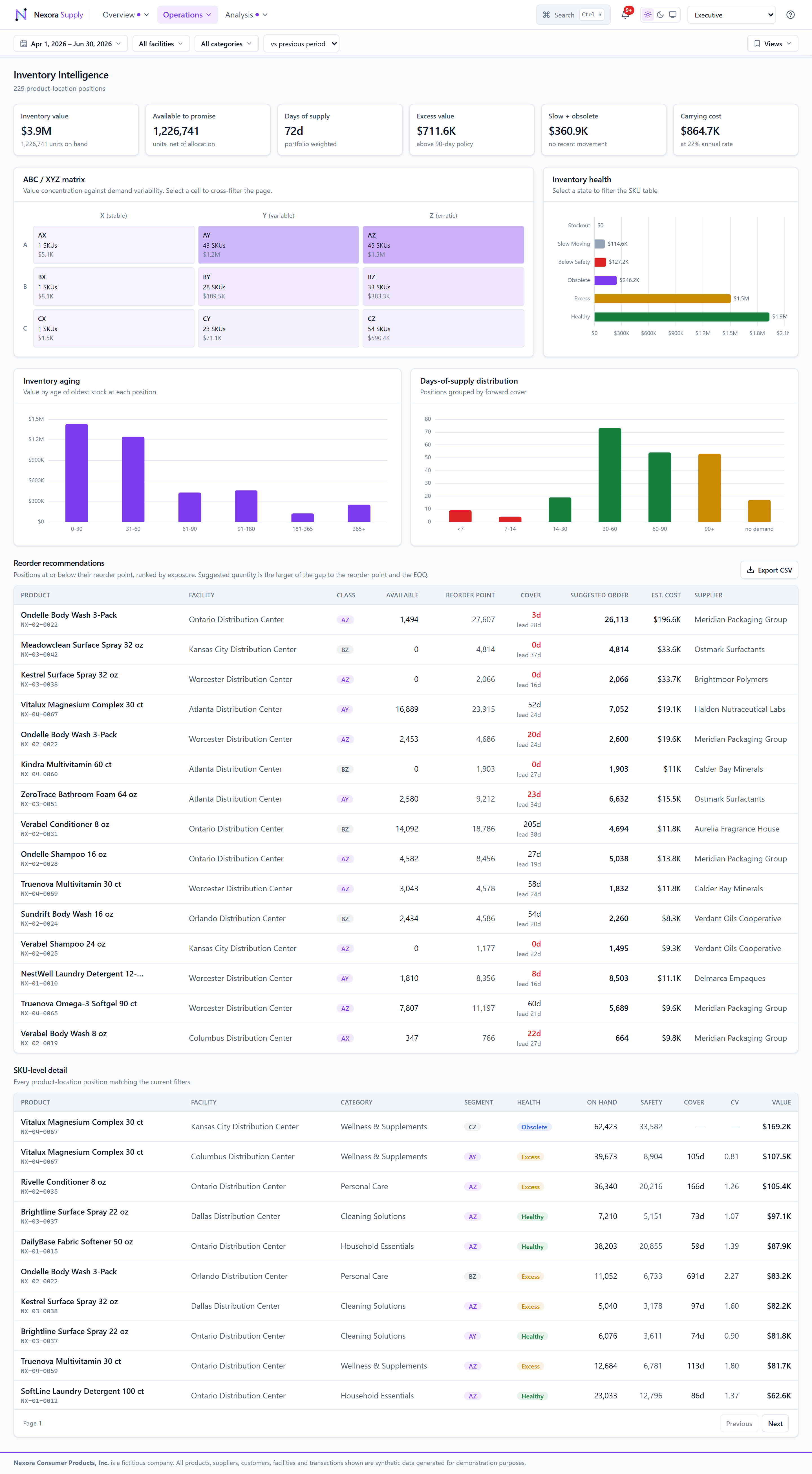Click the Ctrl K shortcut badge
Screen dimensions: 812x1474
tap(592, 15)
